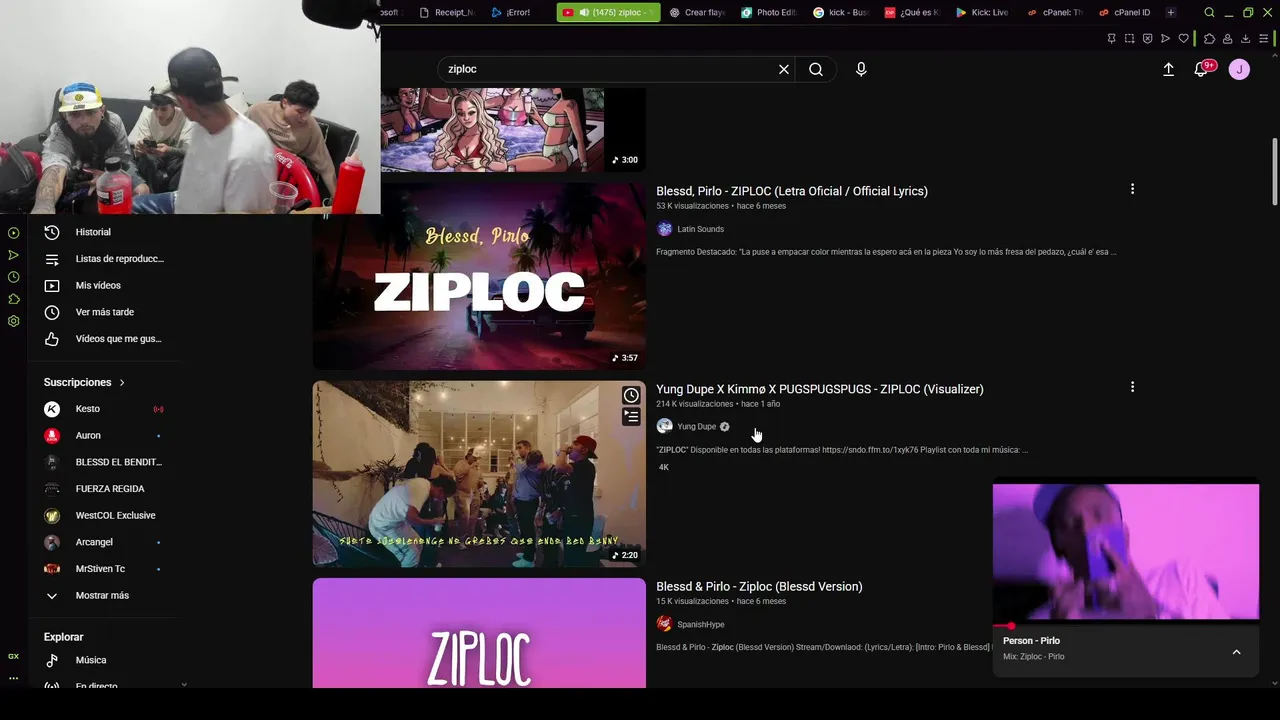Open GX Control at sidebar bottom
This screenshot has height=720, width=1280.
pos(13,656)
